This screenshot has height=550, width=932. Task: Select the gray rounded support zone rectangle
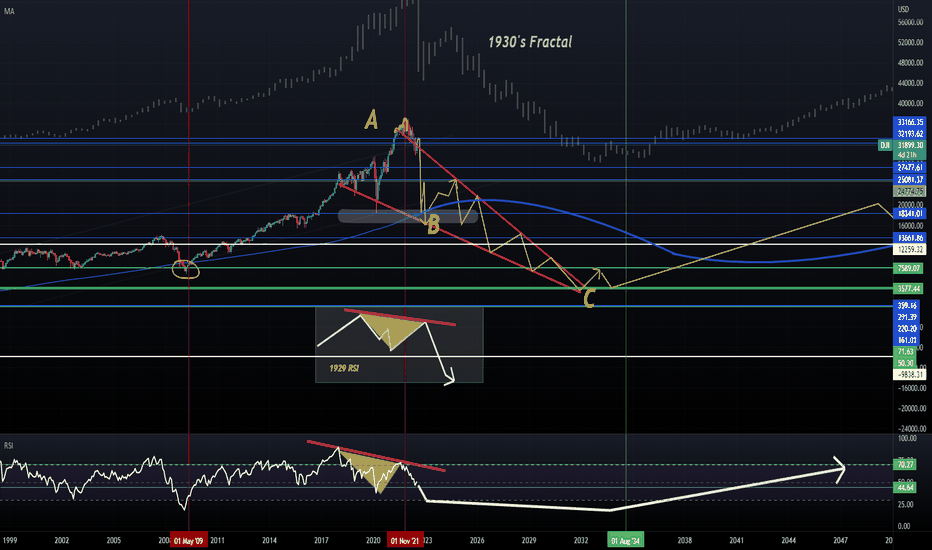408,216
